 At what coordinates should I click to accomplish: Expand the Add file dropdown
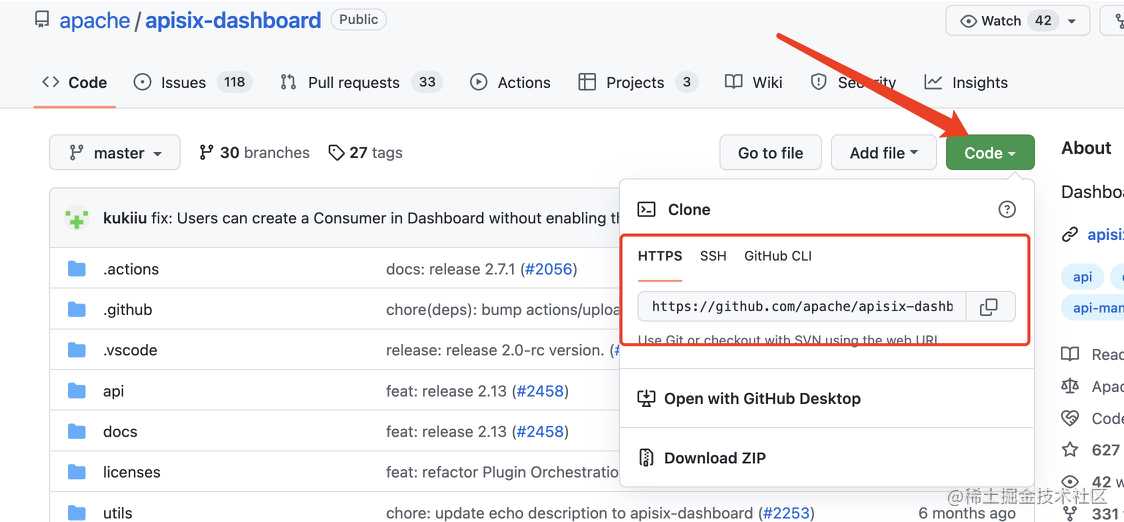(883, 153)
